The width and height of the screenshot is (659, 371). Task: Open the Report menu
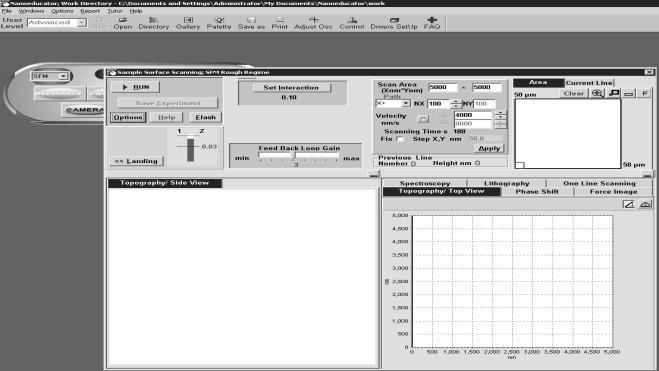(x=90, y=11)
